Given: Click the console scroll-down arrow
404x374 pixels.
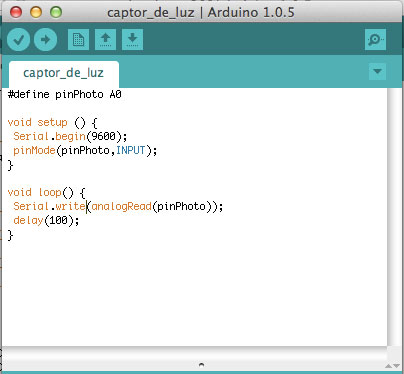Looking at the screenshot, I should [x=397, y=366].
